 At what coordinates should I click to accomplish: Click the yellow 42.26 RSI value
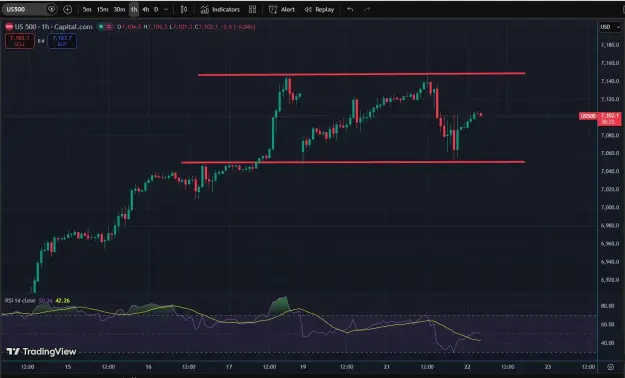point(63,300)
